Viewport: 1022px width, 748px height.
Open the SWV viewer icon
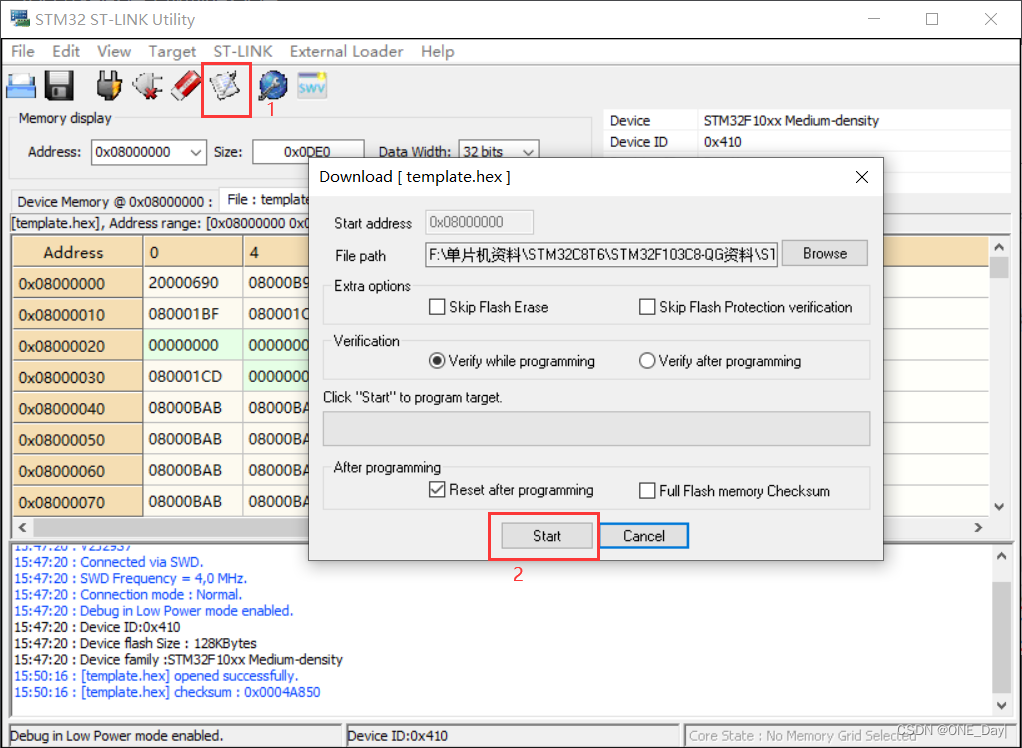[x=312, y=86]
